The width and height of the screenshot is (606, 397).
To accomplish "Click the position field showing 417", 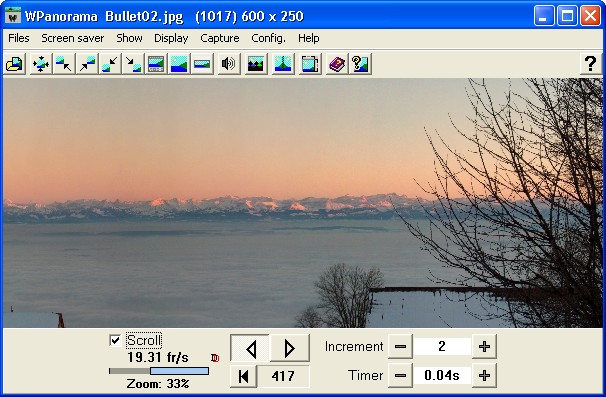I will (283, 376).
